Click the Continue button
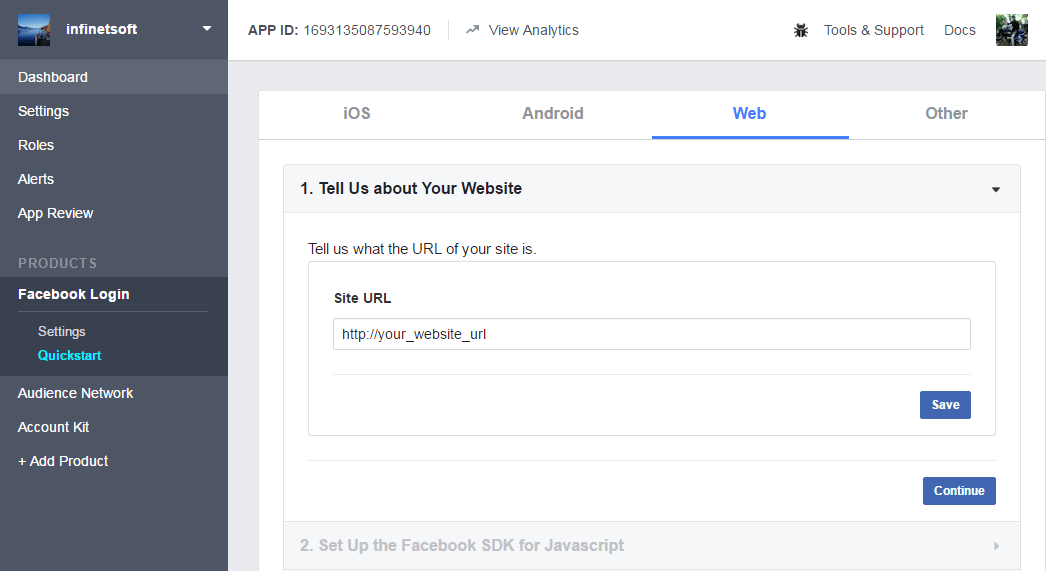Viewport: 1046px width, 571px height. click(x=959, y=491)
